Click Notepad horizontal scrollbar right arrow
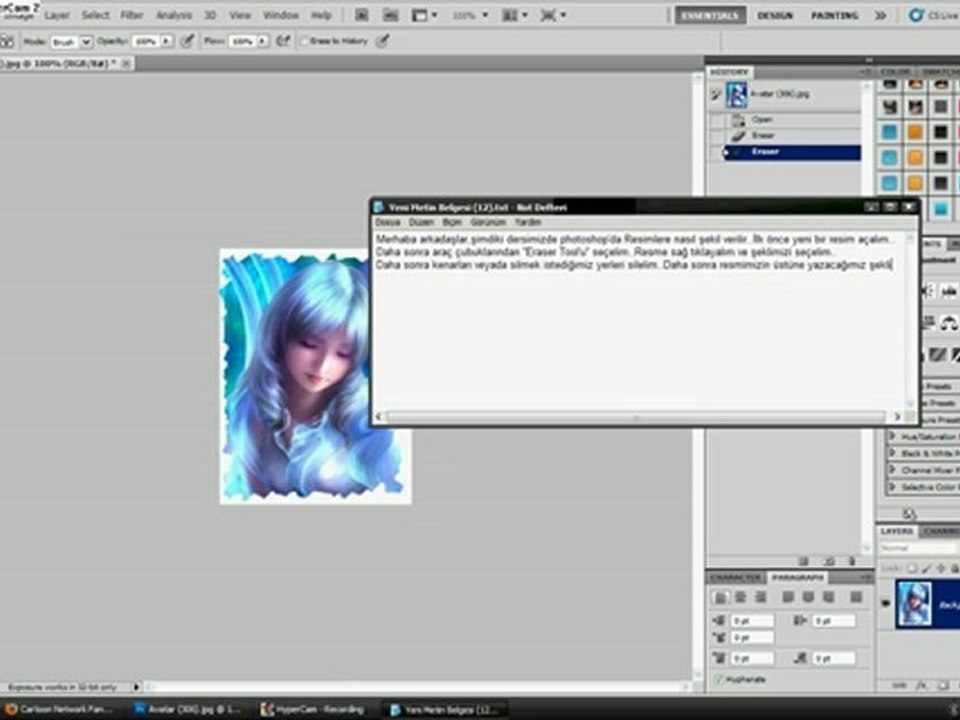 tap(897, 417)
